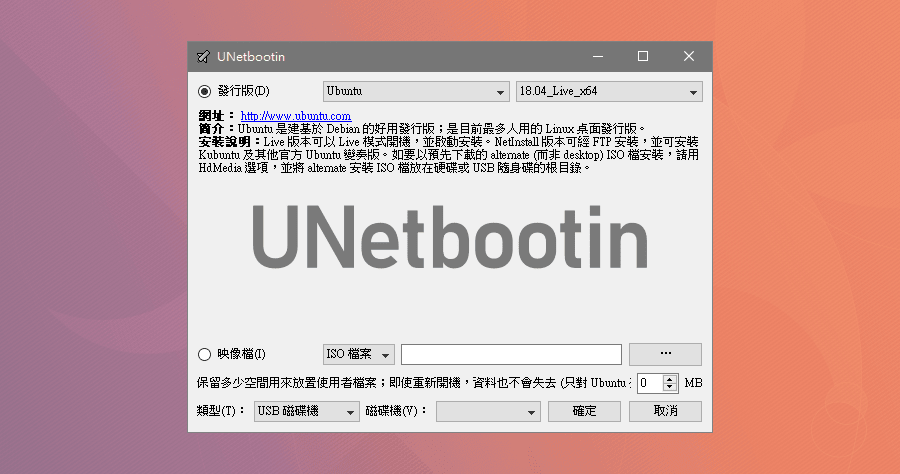The width and height of the screenshot is (900, 474).
Task: Decrease the persistent space MB value
Action: (x=670, y=387)
